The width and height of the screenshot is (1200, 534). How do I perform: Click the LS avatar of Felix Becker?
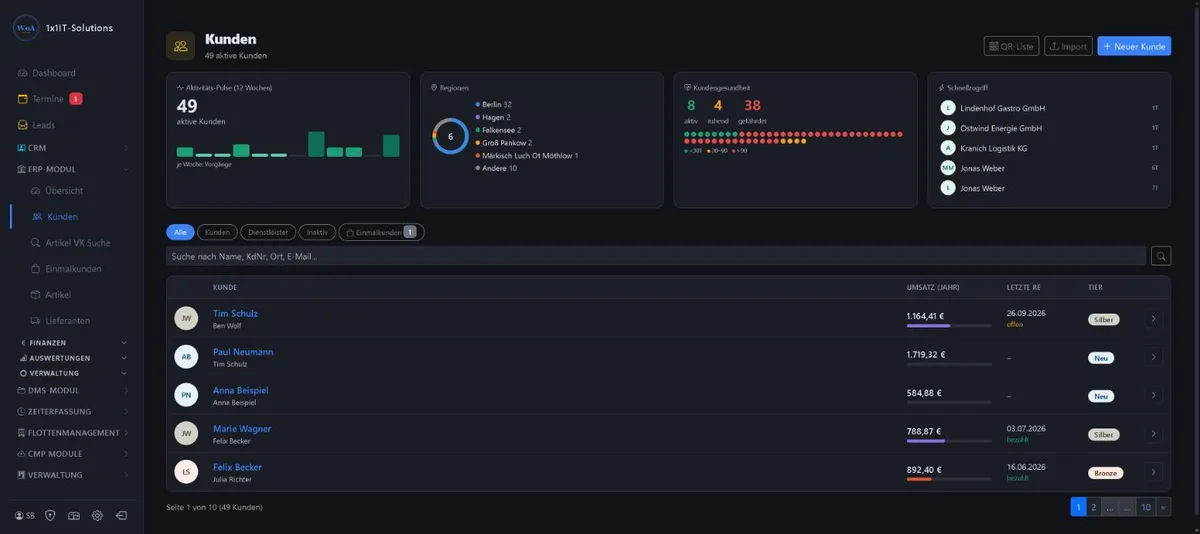tap(186, 472)
